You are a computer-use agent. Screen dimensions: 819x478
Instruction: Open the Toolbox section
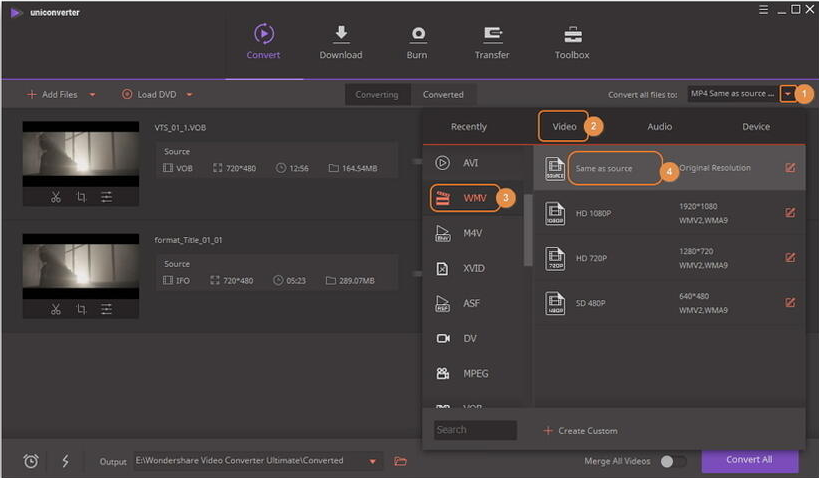pos(572,35)
